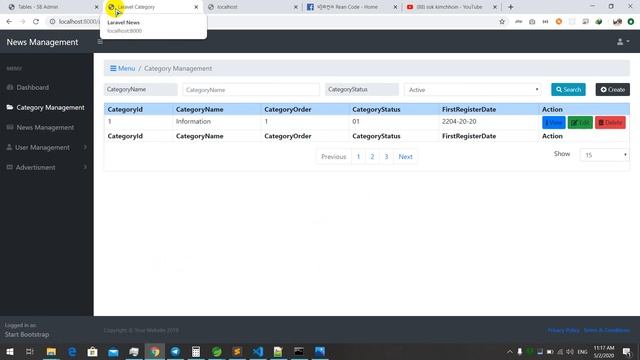The image size is (640, 360).
Task: Open the CategoryStatus Active dropdown
Action: [473, 90]
